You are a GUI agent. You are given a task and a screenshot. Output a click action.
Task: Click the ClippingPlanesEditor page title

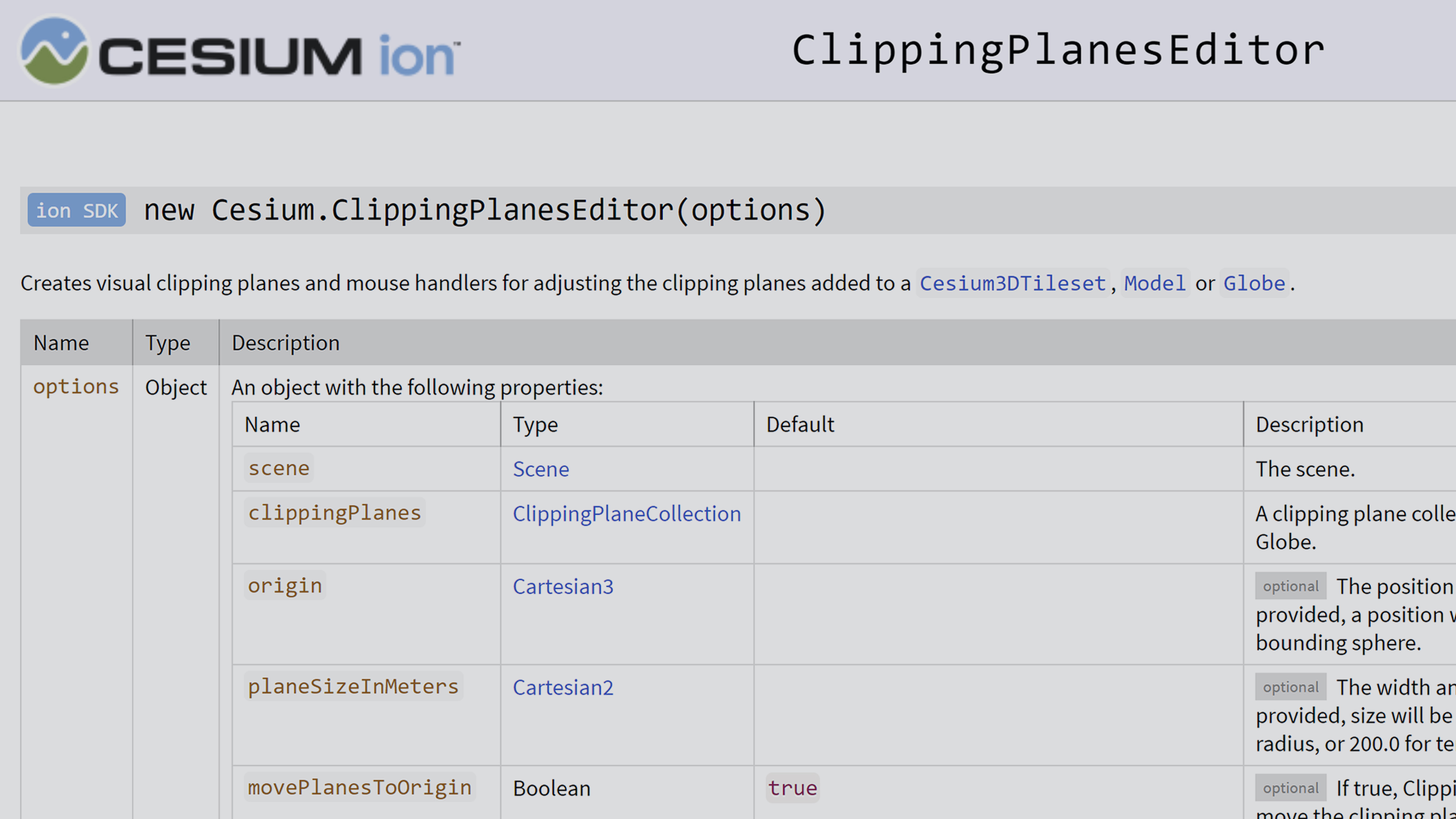tap(1057, 50)
